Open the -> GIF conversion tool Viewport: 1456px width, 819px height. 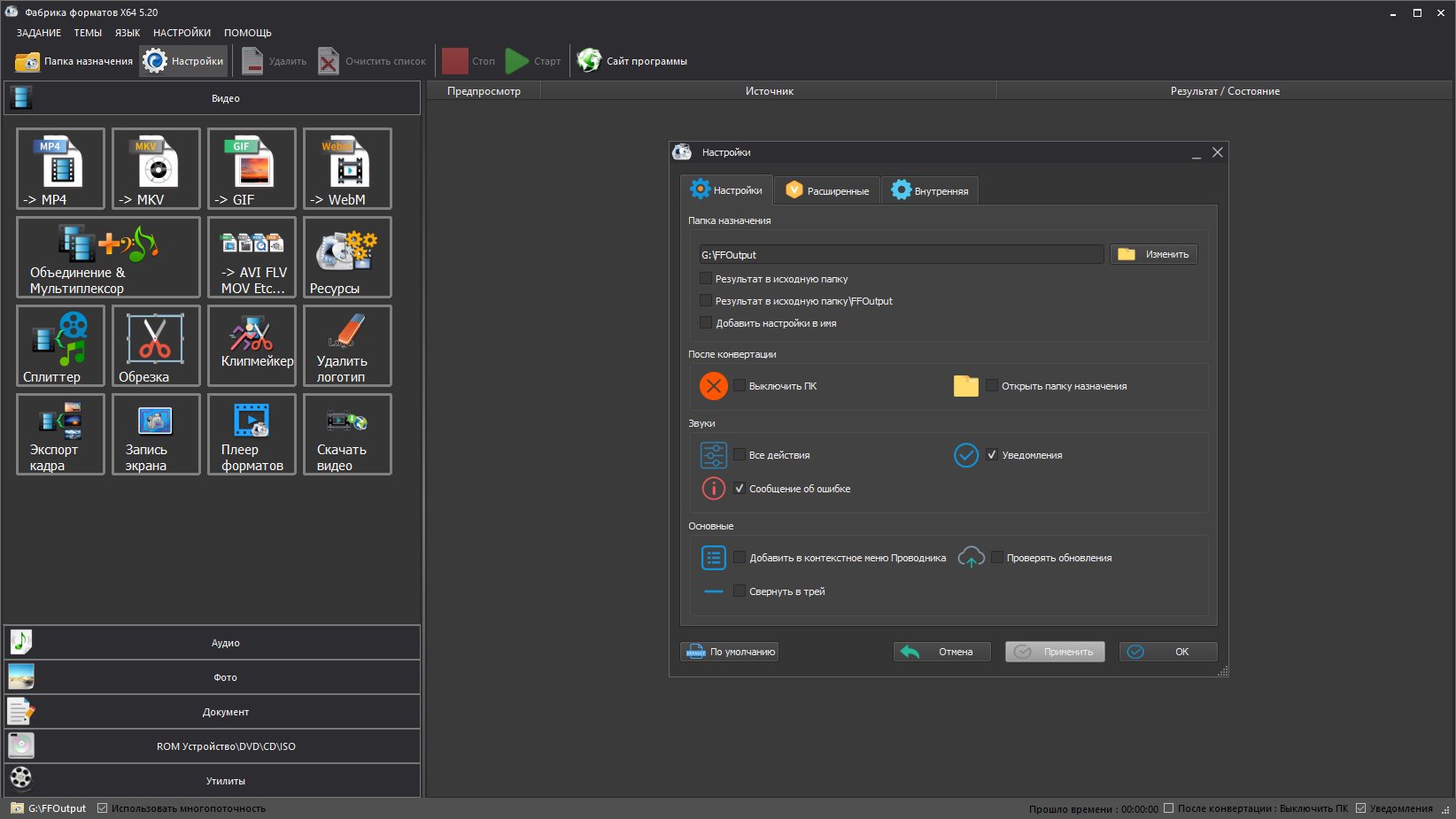(x=252, y=168)
